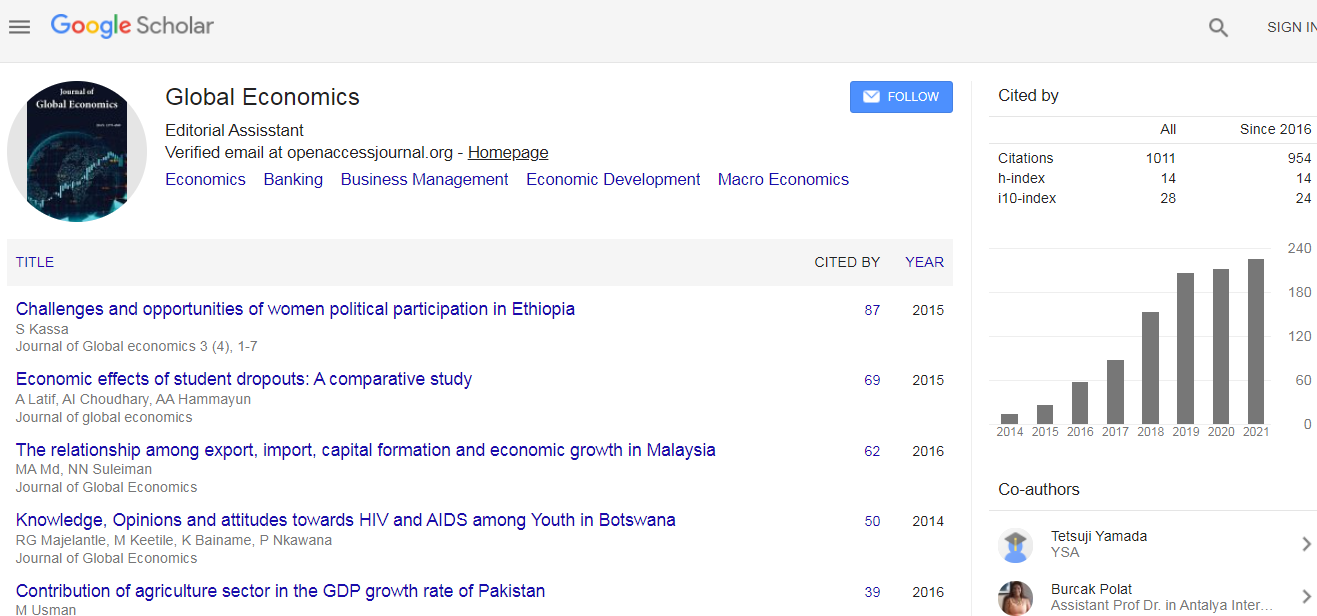View the 39 citations for Pakistan article

tap(872, 592)
